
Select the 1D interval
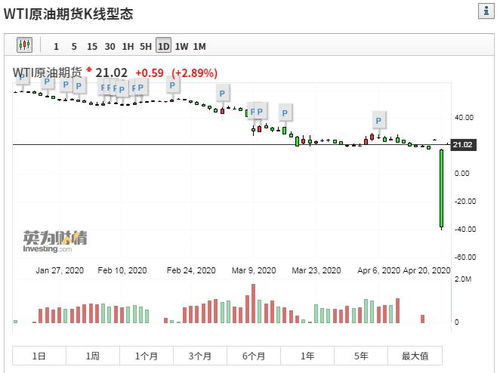(x=164, y=46)
